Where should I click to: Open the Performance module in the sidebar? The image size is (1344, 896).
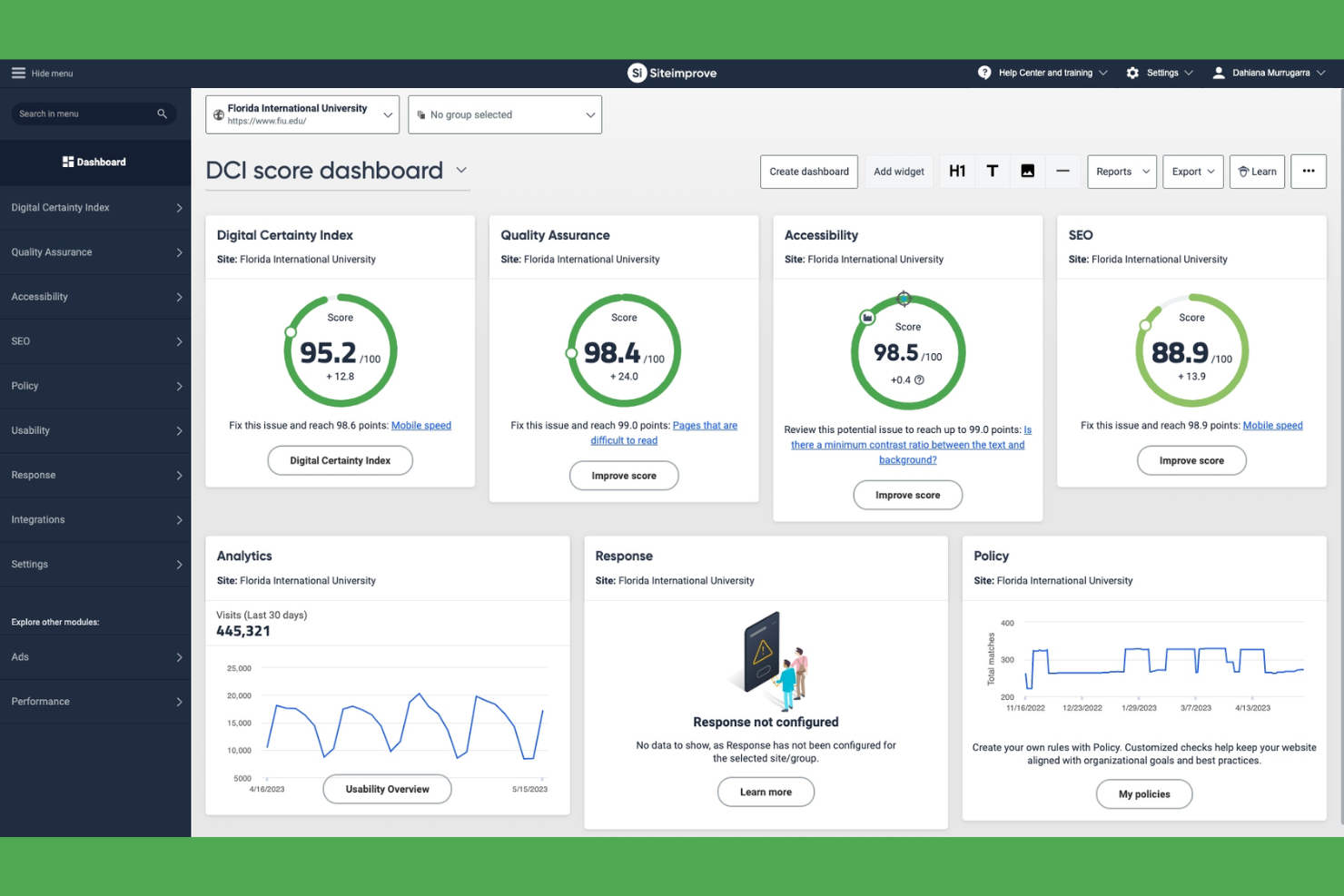click(95, 701)
